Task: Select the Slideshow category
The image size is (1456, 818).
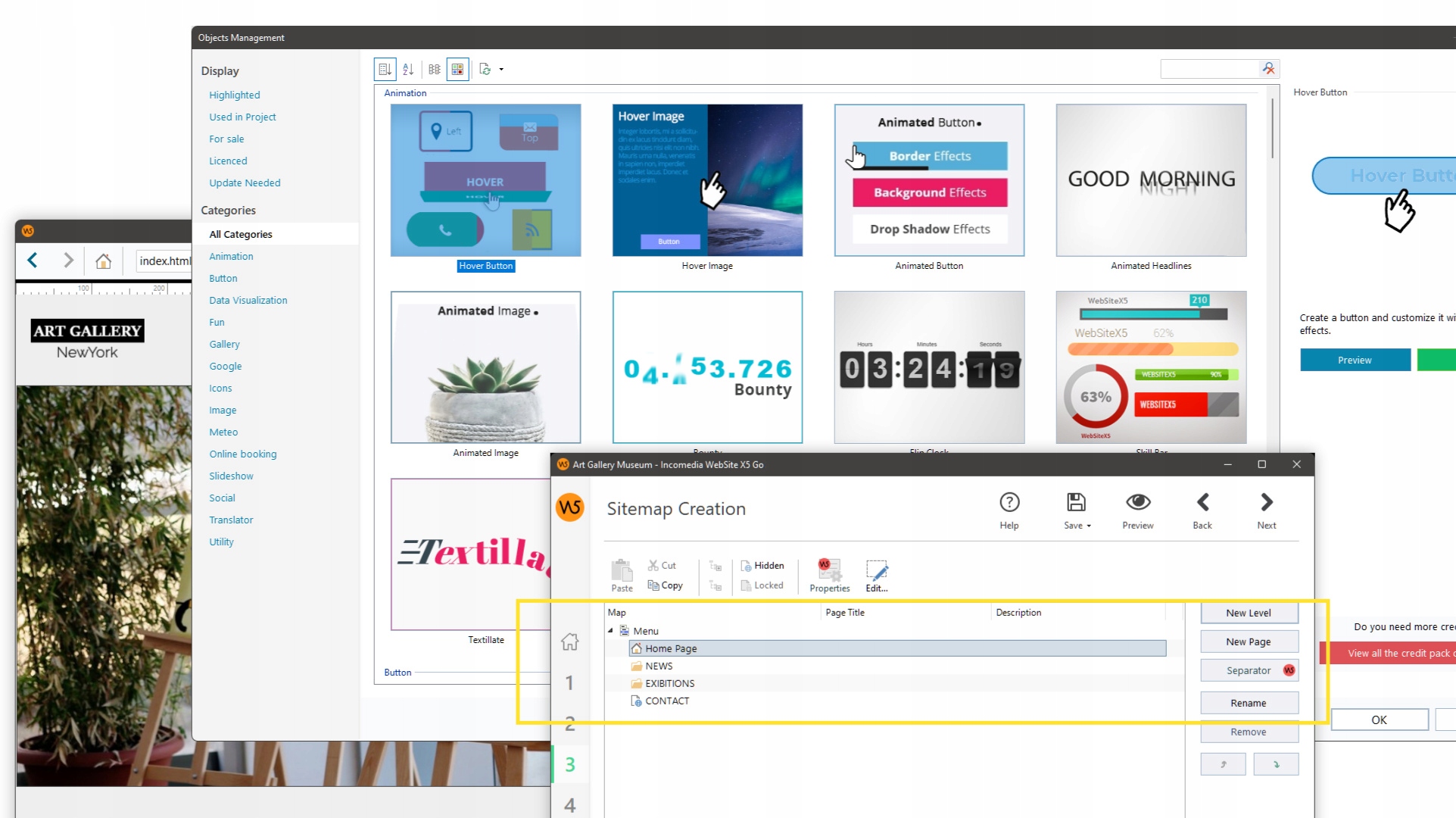Action: (x=231, y=476)
